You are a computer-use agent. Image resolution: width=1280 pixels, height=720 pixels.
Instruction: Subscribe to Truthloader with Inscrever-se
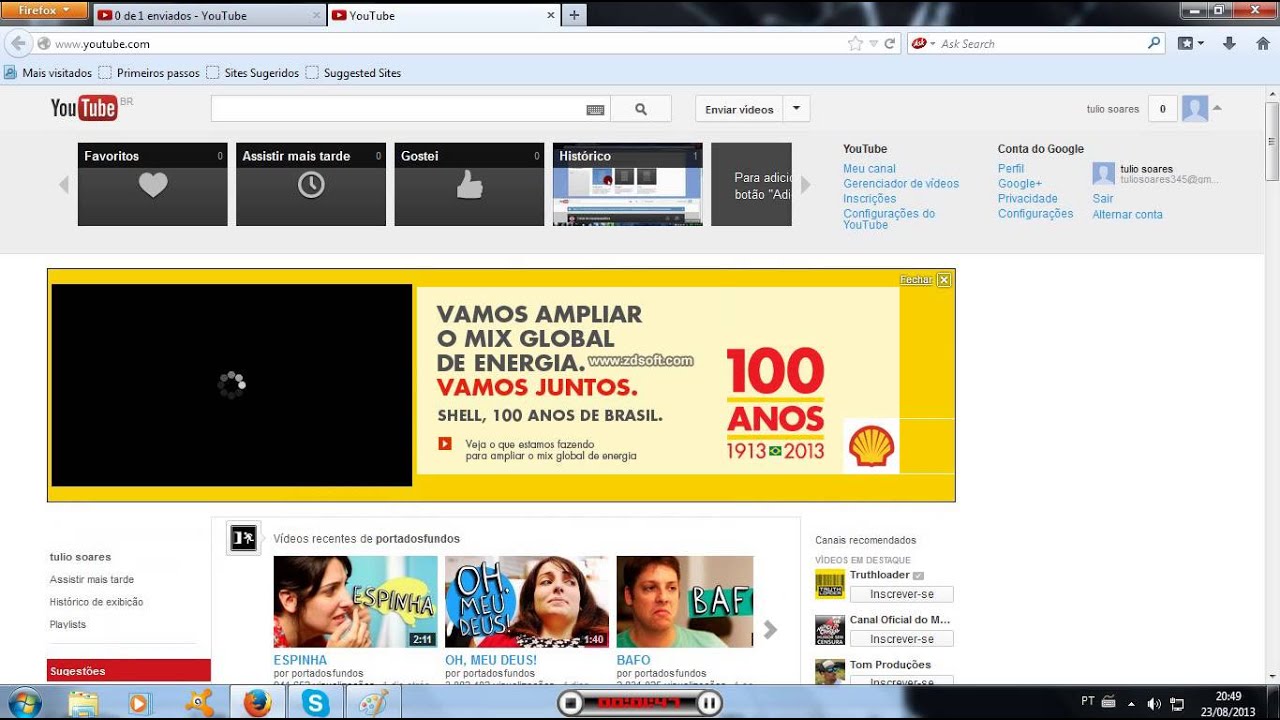(902, 594)
